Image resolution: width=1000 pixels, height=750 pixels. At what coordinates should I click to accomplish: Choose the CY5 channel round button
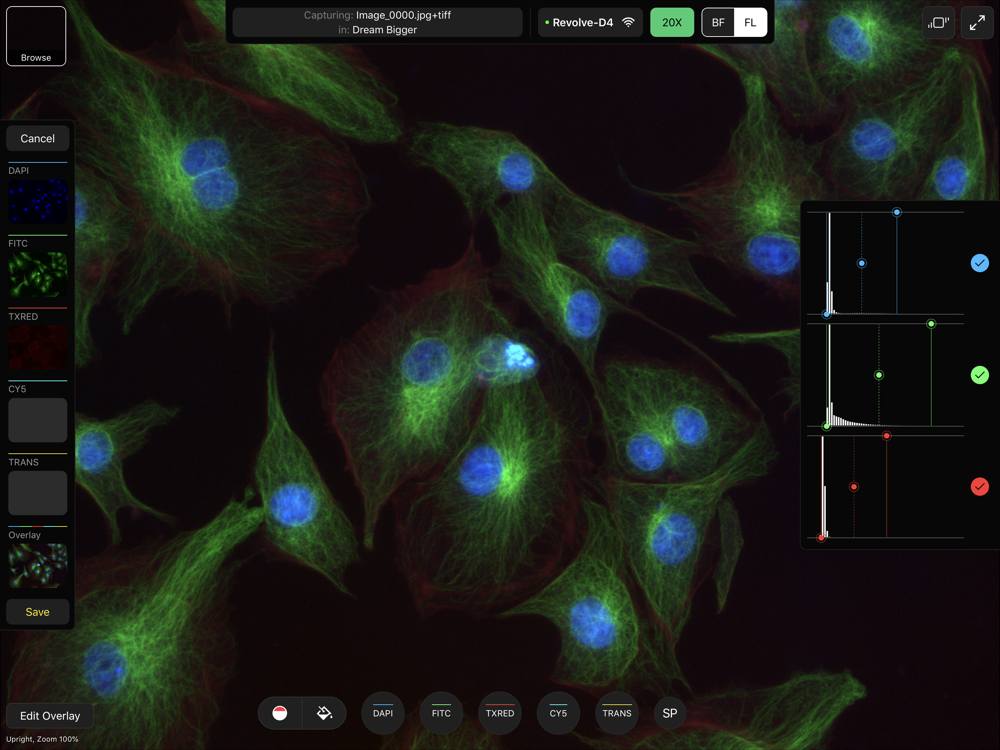coord(558,713)
